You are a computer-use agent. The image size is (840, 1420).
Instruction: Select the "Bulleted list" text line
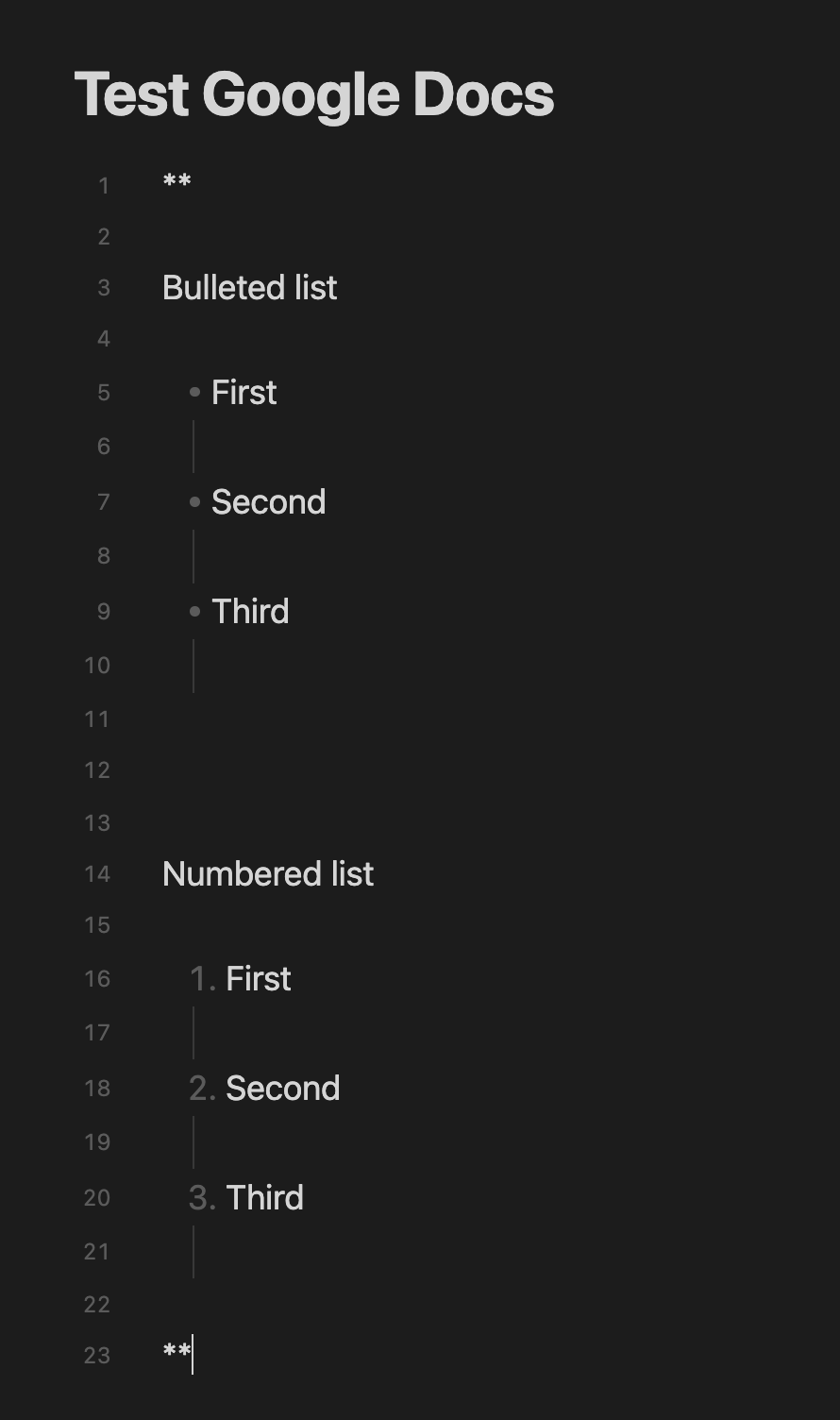(x=250, y=287)
